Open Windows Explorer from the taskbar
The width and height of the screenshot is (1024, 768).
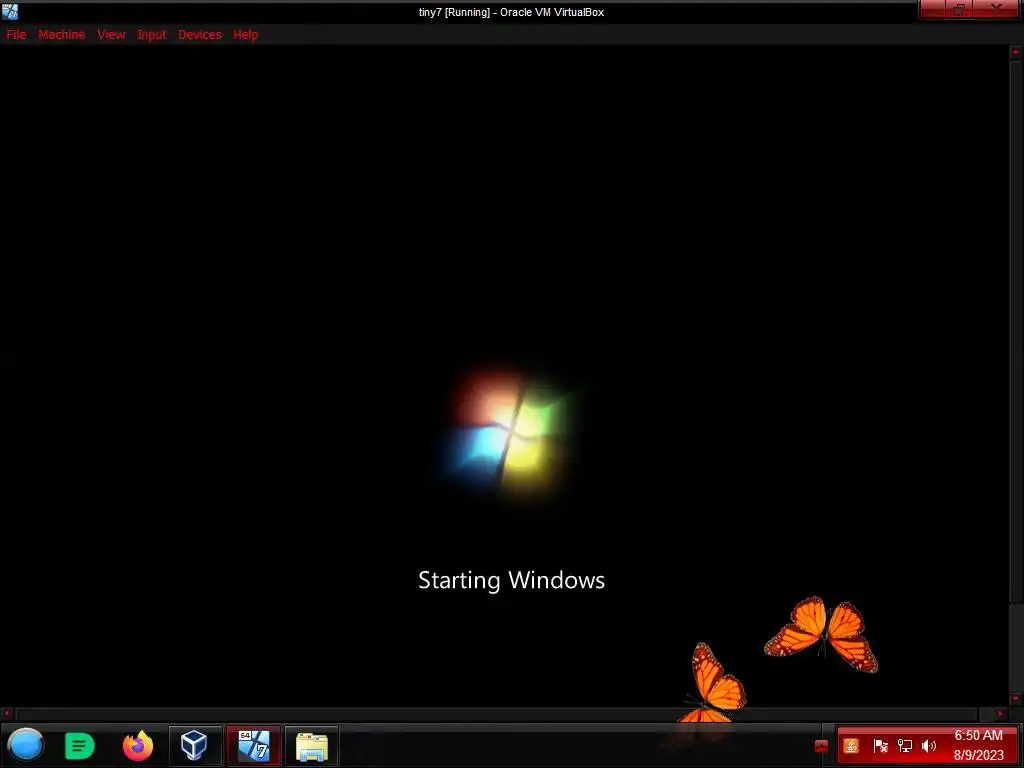[312, 746]
